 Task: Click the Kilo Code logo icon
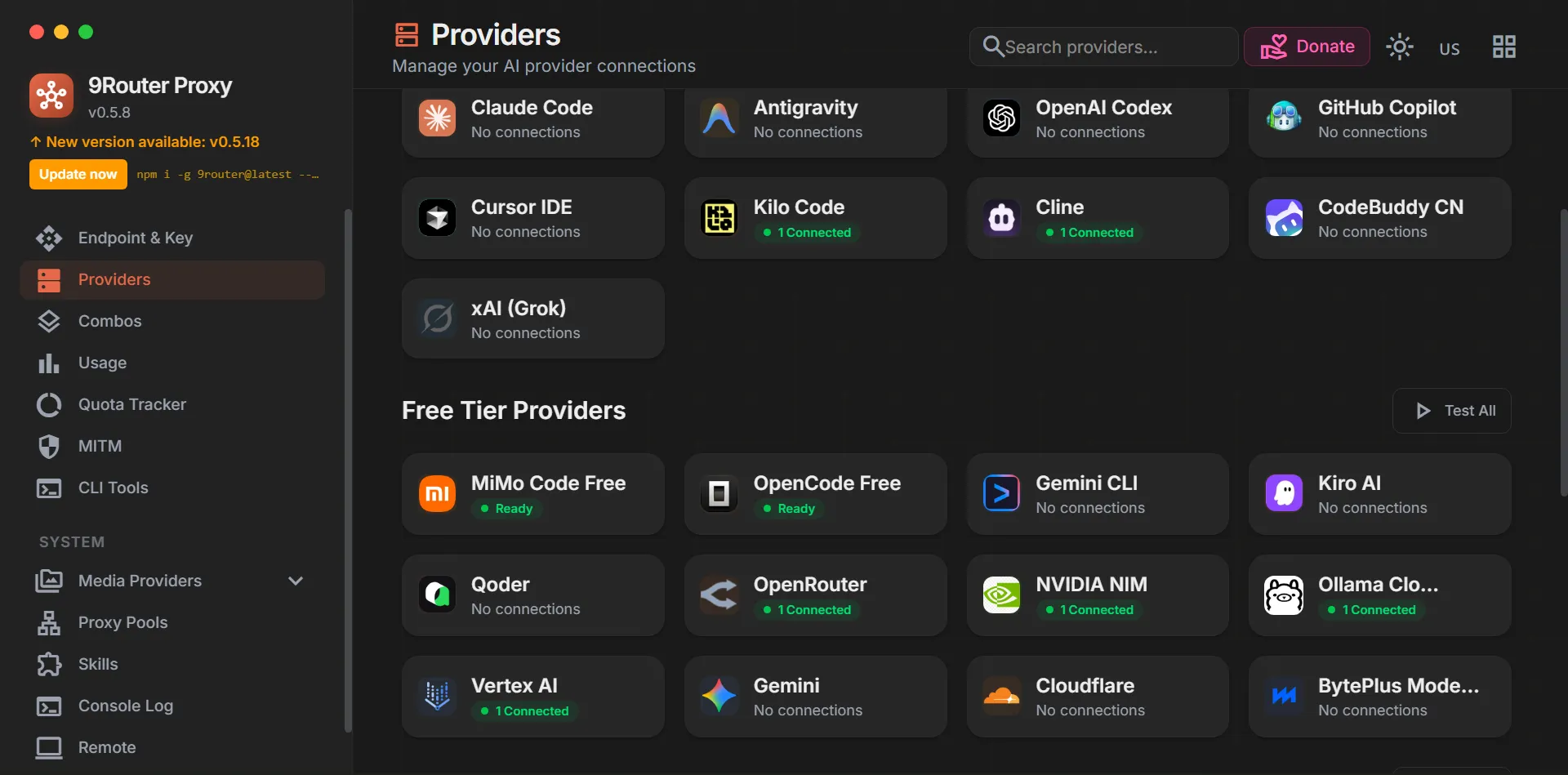[x=719, y=218]
